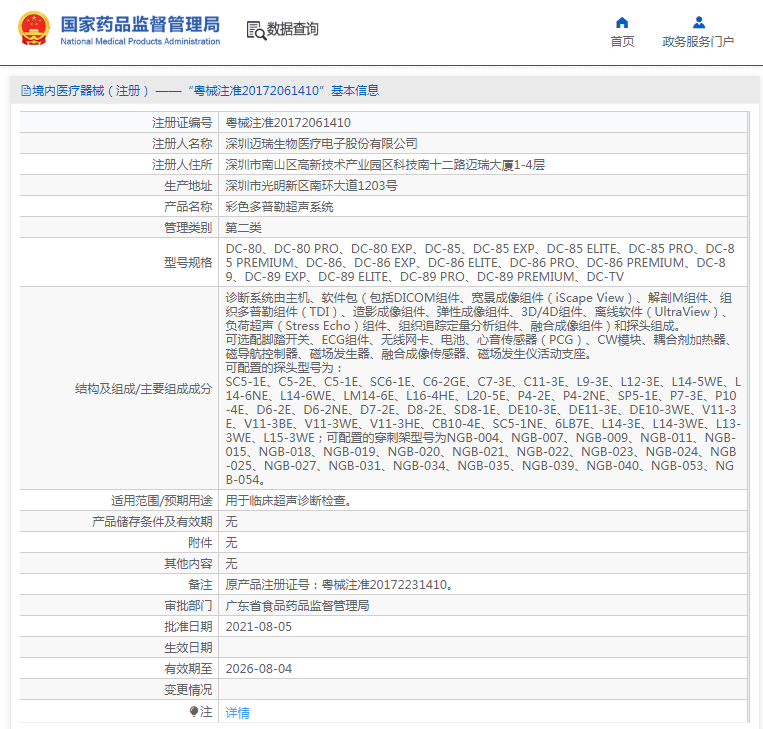Click the 型号规格 DC-80 model list

point(480,262)
